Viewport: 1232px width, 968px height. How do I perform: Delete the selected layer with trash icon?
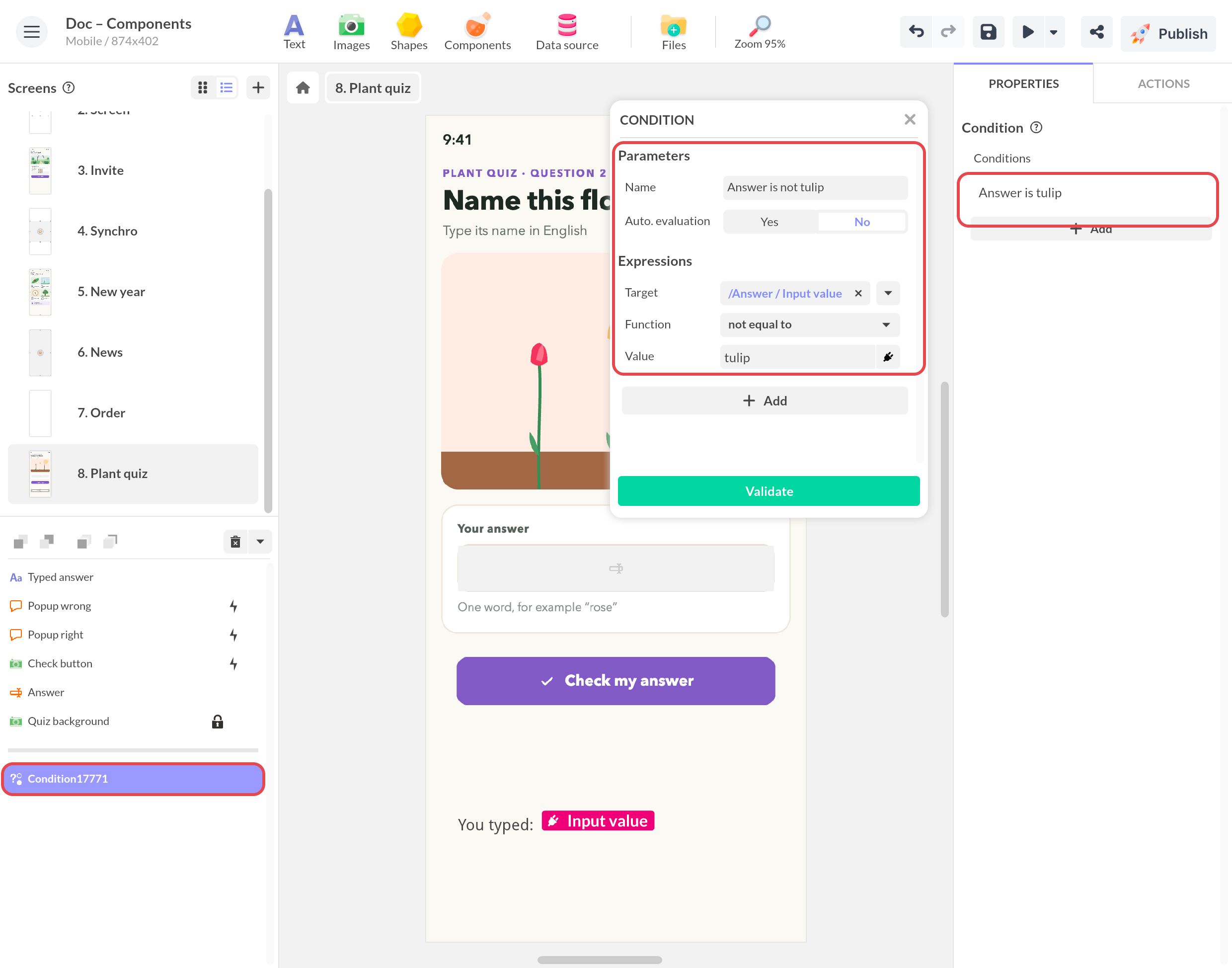tap(235, 541)
